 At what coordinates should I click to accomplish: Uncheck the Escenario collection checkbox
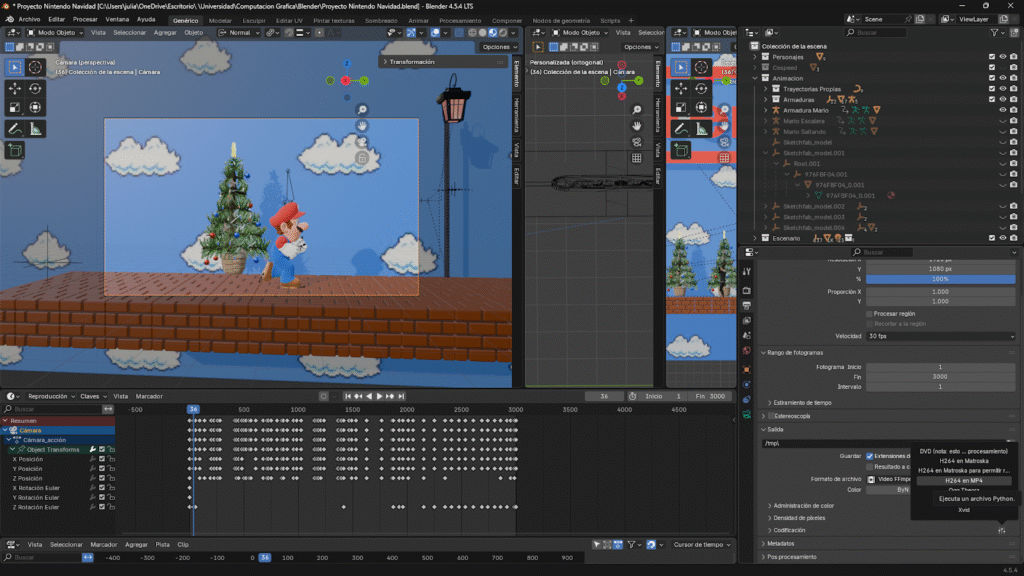tap(992, 239)
